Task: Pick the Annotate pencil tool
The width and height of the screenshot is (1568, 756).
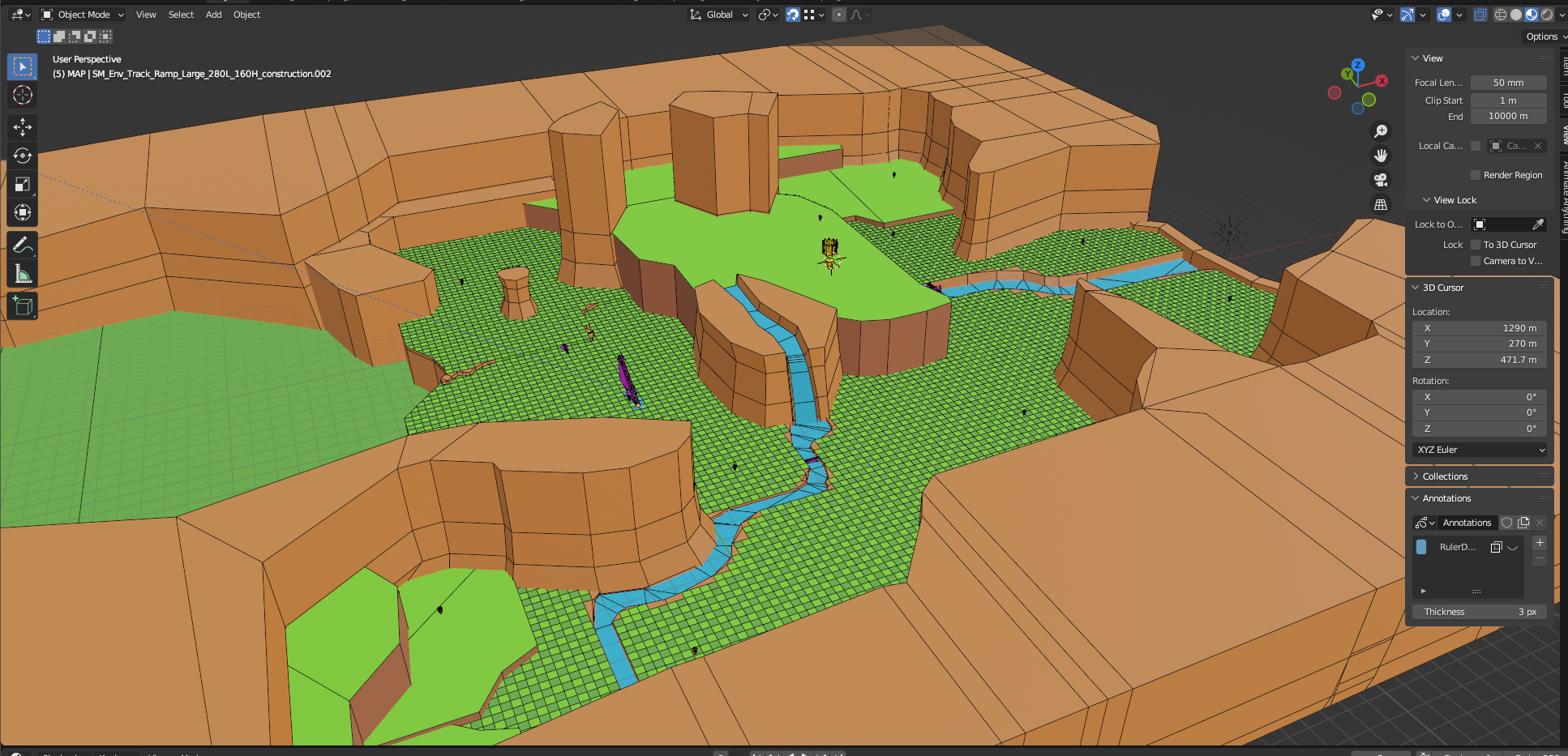Action: tap(23, 245)
